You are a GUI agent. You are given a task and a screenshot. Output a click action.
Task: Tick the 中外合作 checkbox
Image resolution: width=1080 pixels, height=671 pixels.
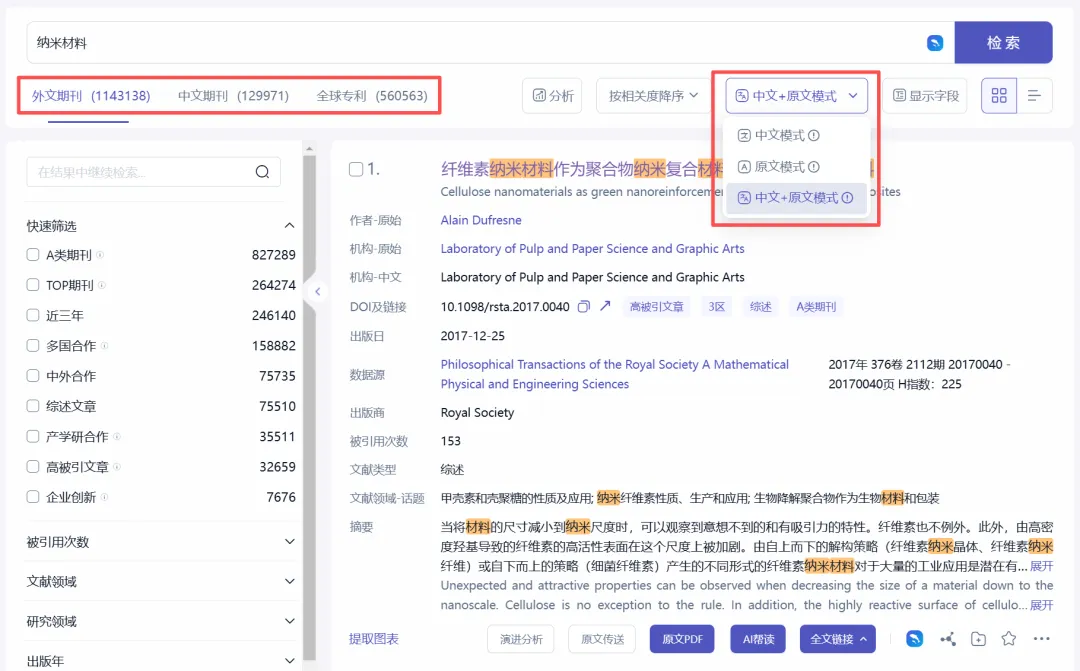32,375
